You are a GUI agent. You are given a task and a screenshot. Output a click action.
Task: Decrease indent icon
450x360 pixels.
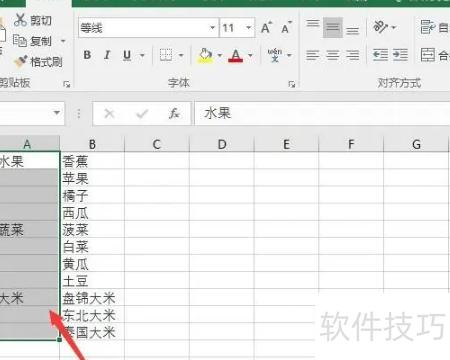[380, 55]
